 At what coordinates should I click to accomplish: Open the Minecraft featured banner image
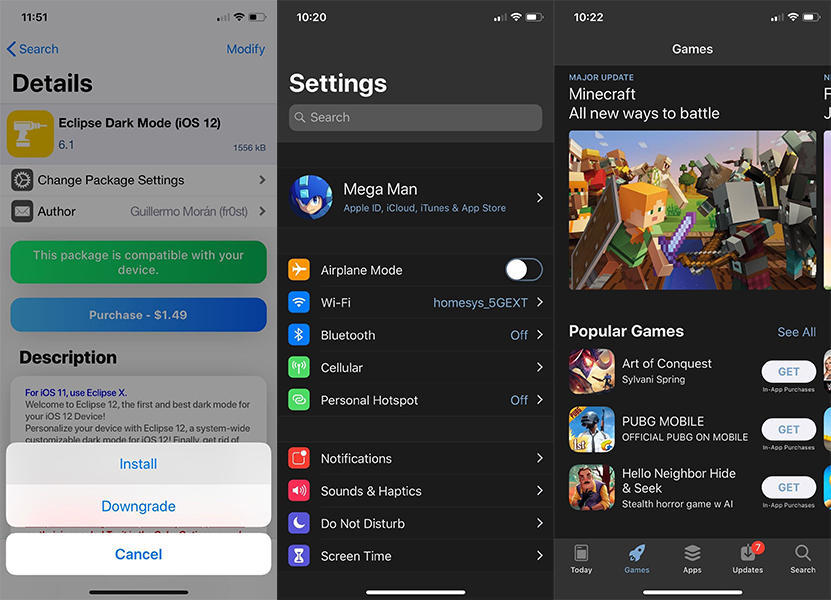point(693,210)
